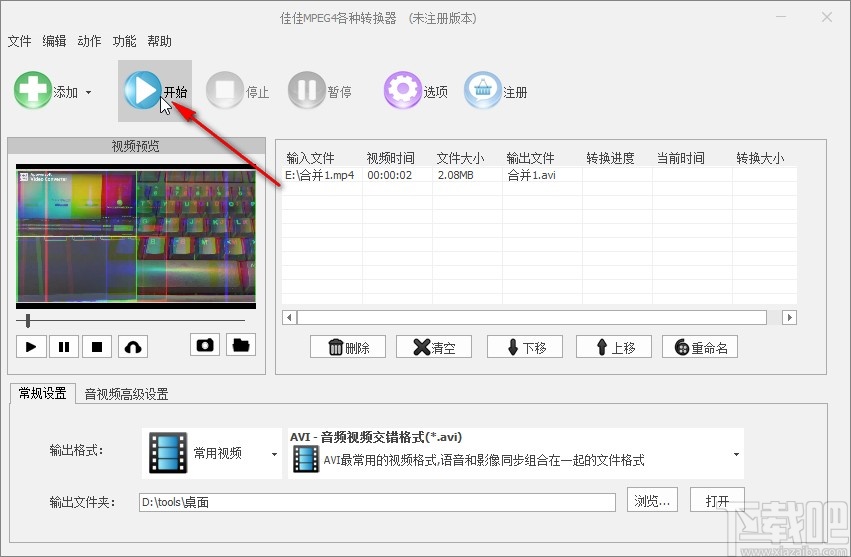
Task: Click the 注册 register basket icon
Action: (x=482, y=90)
